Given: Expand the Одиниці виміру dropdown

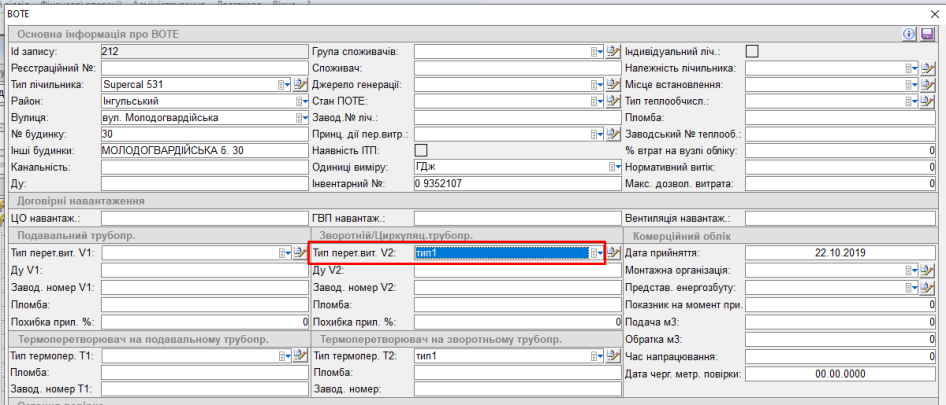Looking at the screenshot, I should pyautogui.click(x=614, y=167).
